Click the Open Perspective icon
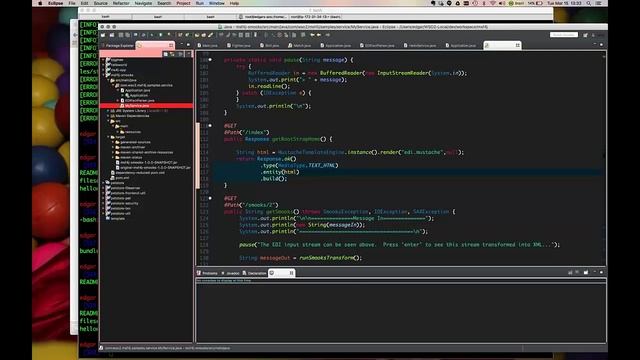This screenshot has width=640, height=360. coord(585,35)
